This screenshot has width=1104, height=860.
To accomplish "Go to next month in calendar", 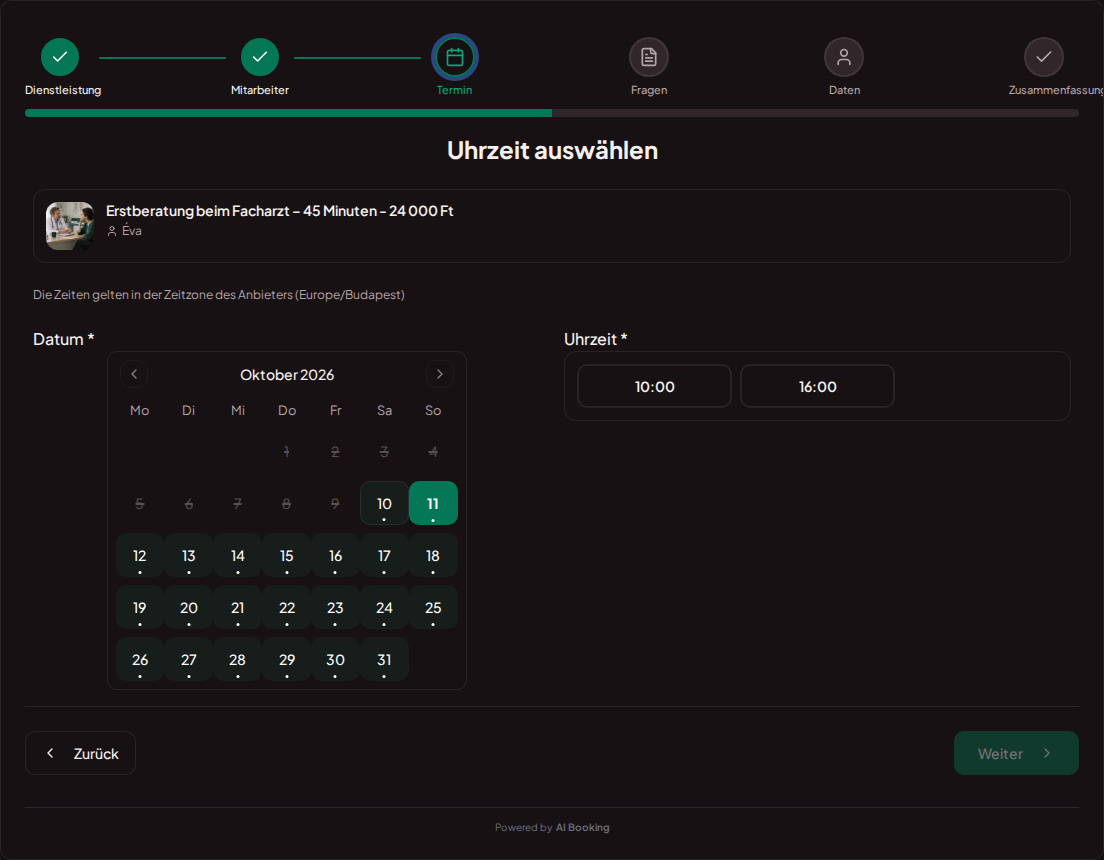I will [x=439, y=374].
